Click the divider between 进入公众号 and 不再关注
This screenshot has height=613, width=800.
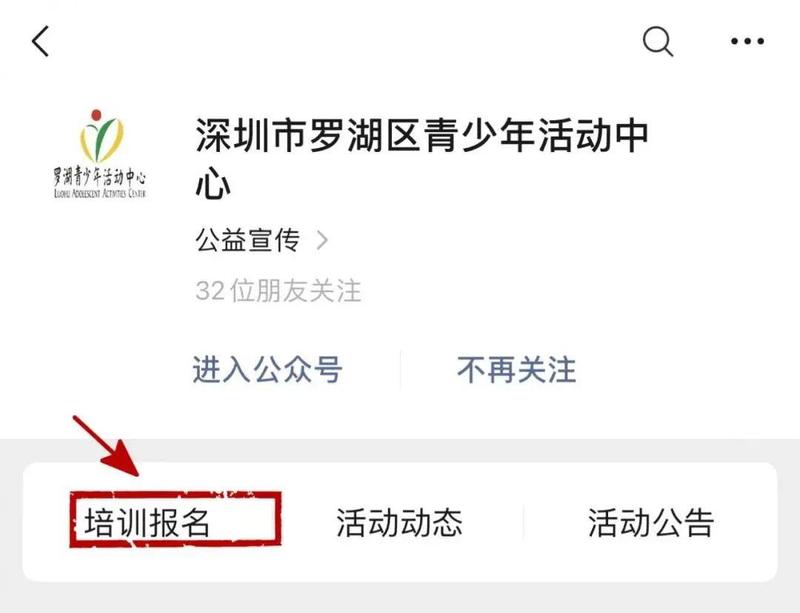click(401, 370)
